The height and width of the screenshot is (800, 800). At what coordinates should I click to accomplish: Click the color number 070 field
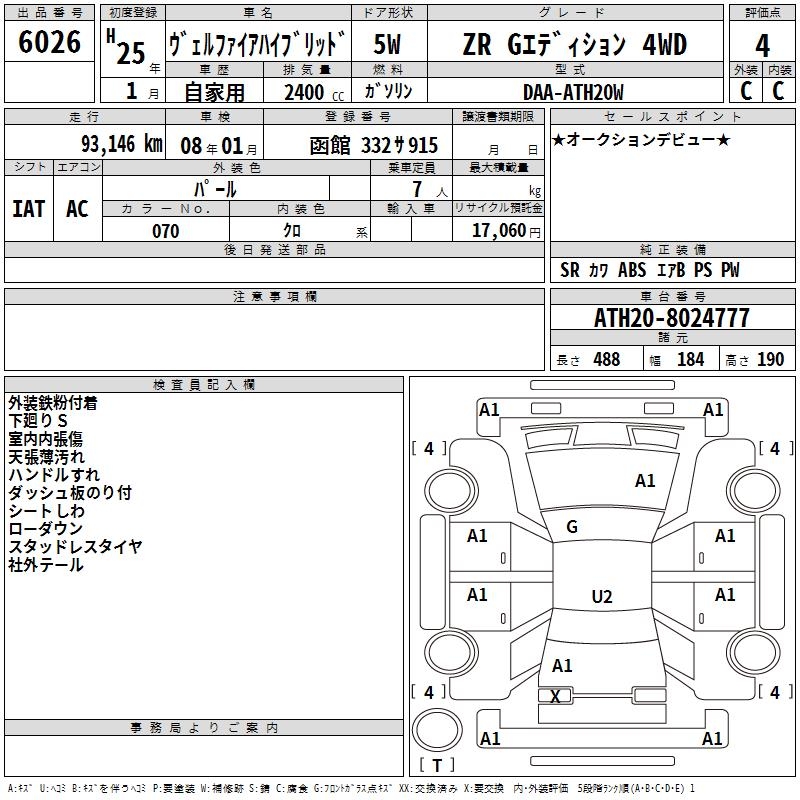click(165, 231)
